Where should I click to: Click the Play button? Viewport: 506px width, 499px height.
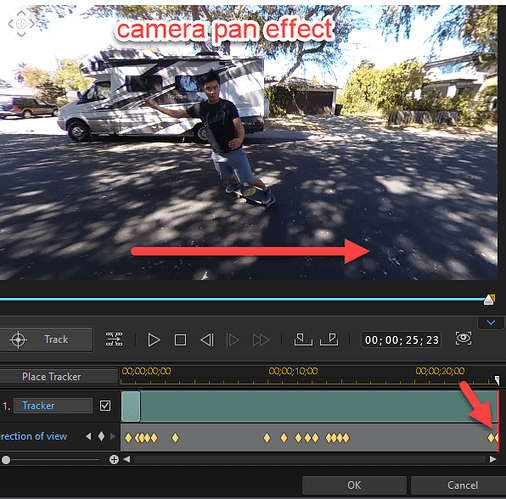point(154,340)
